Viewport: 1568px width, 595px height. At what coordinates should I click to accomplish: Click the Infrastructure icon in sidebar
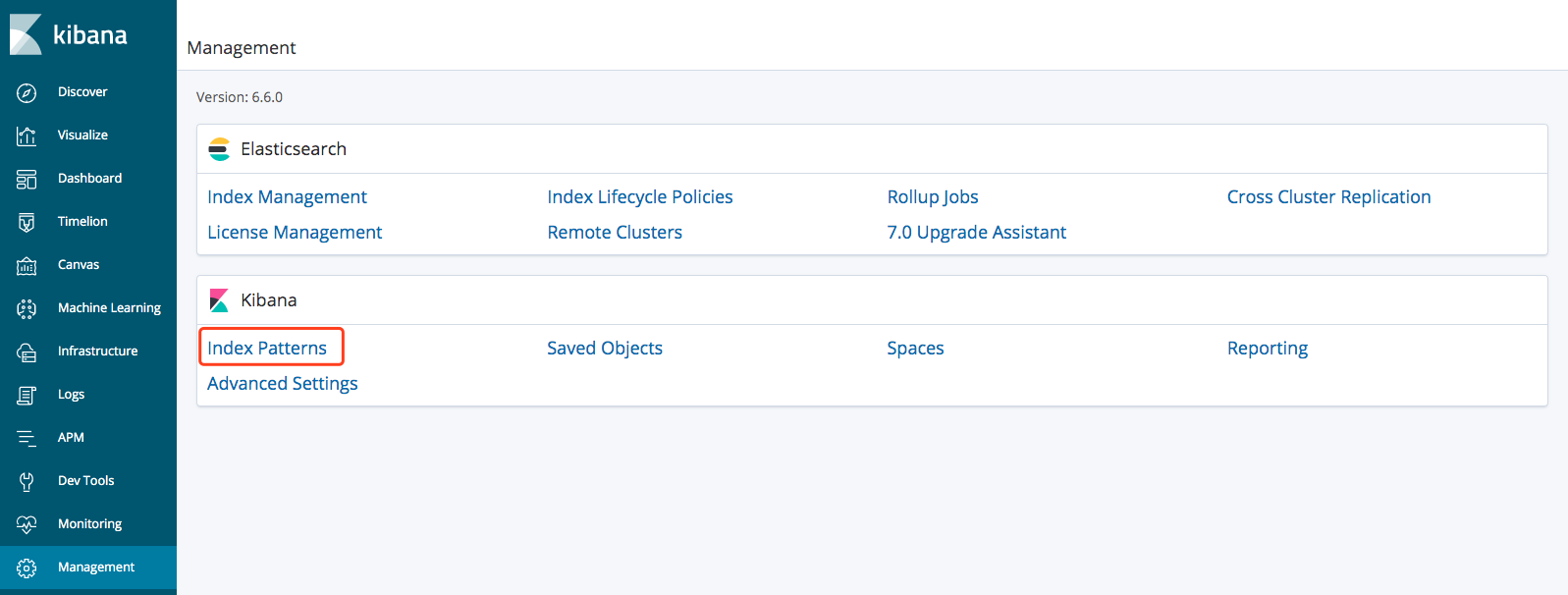[27, 352]
